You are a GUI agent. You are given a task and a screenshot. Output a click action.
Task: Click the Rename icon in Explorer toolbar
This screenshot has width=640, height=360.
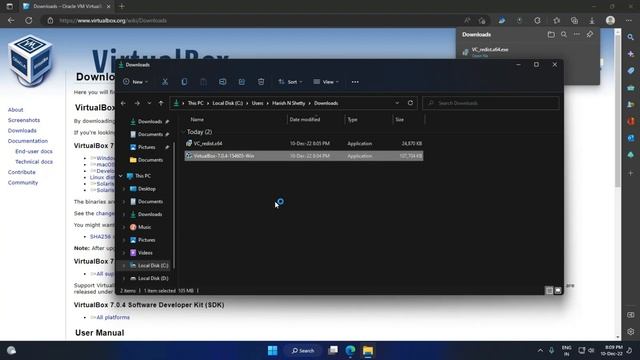(222, 82)
